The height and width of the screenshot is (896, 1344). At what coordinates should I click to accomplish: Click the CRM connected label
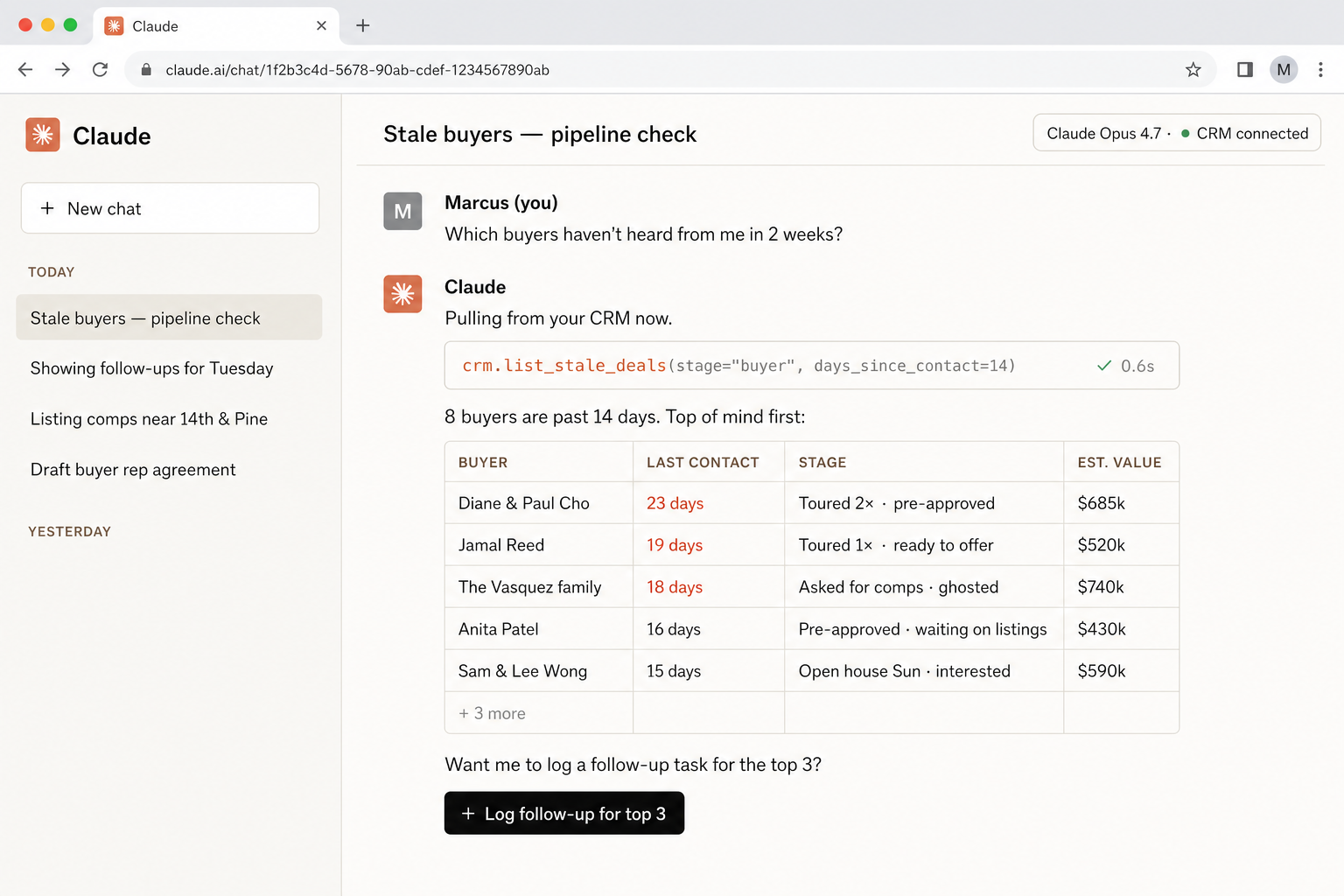click(x=1252, y=134)
